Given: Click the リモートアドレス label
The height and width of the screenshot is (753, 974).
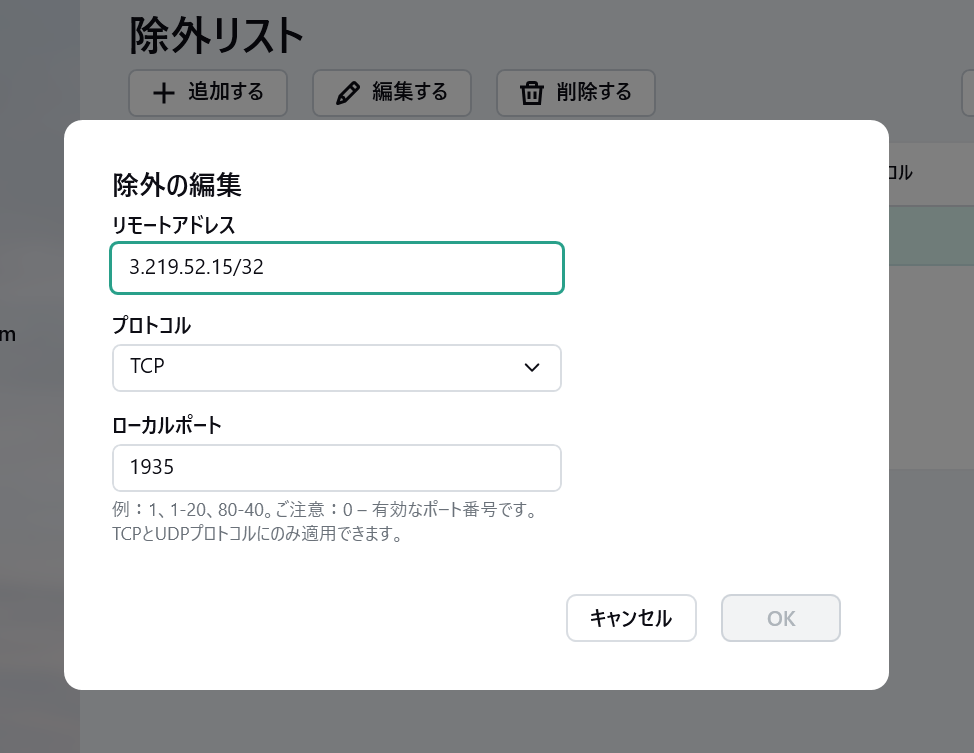Looking at the screenshot, I should [174, 225].
